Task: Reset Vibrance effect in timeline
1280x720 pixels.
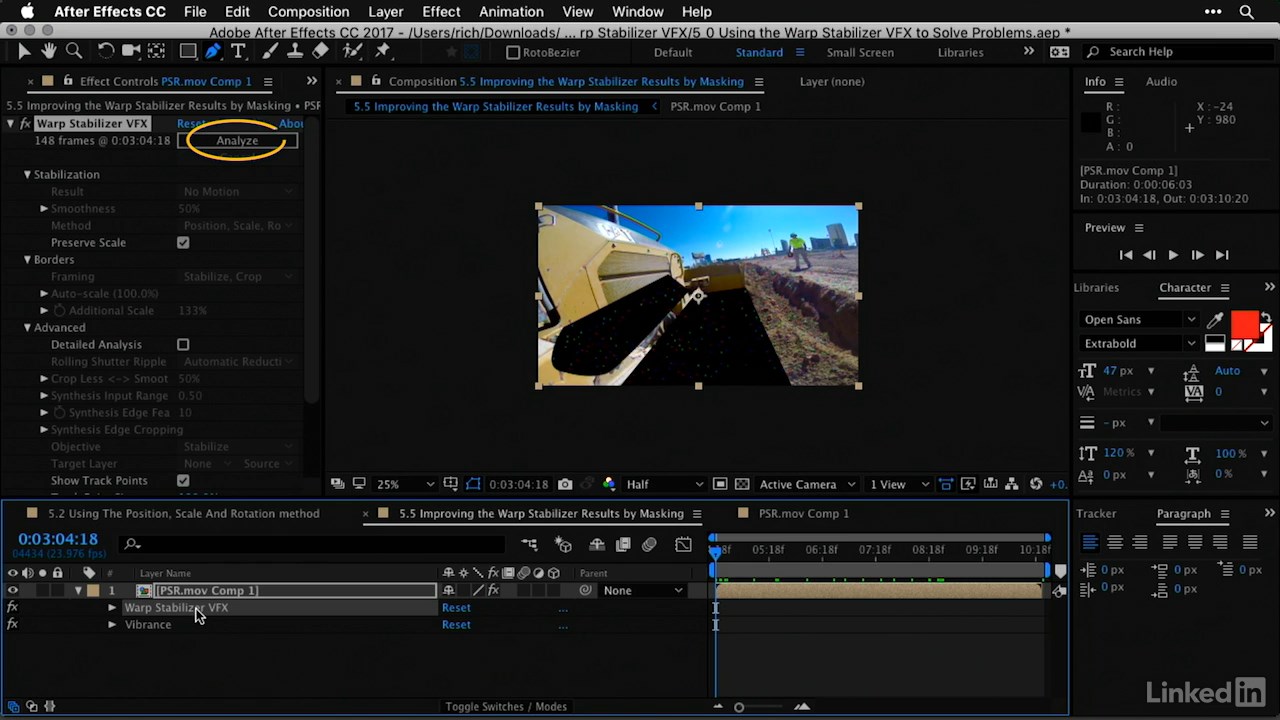Action: click(x=456, y=624)
